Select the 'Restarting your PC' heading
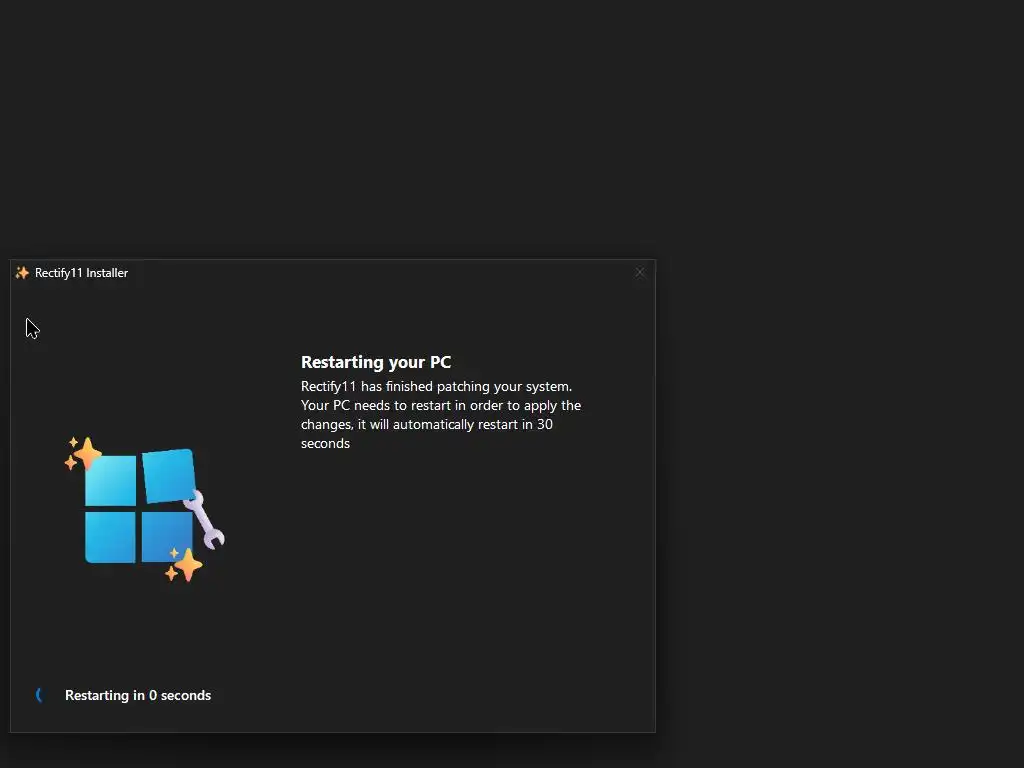Screen dimensions: 1024x768 click(376, 362)
